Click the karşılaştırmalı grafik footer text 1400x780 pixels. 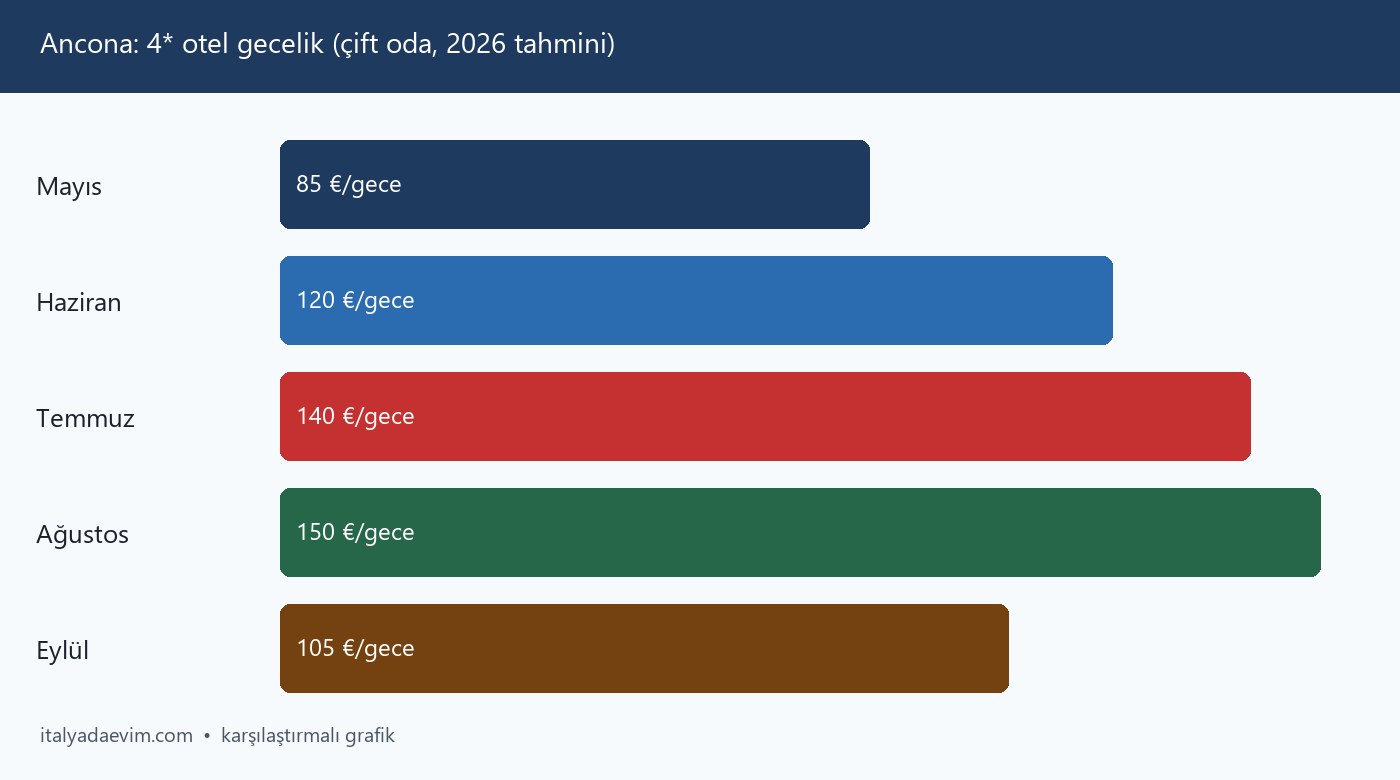coord(308,737)
